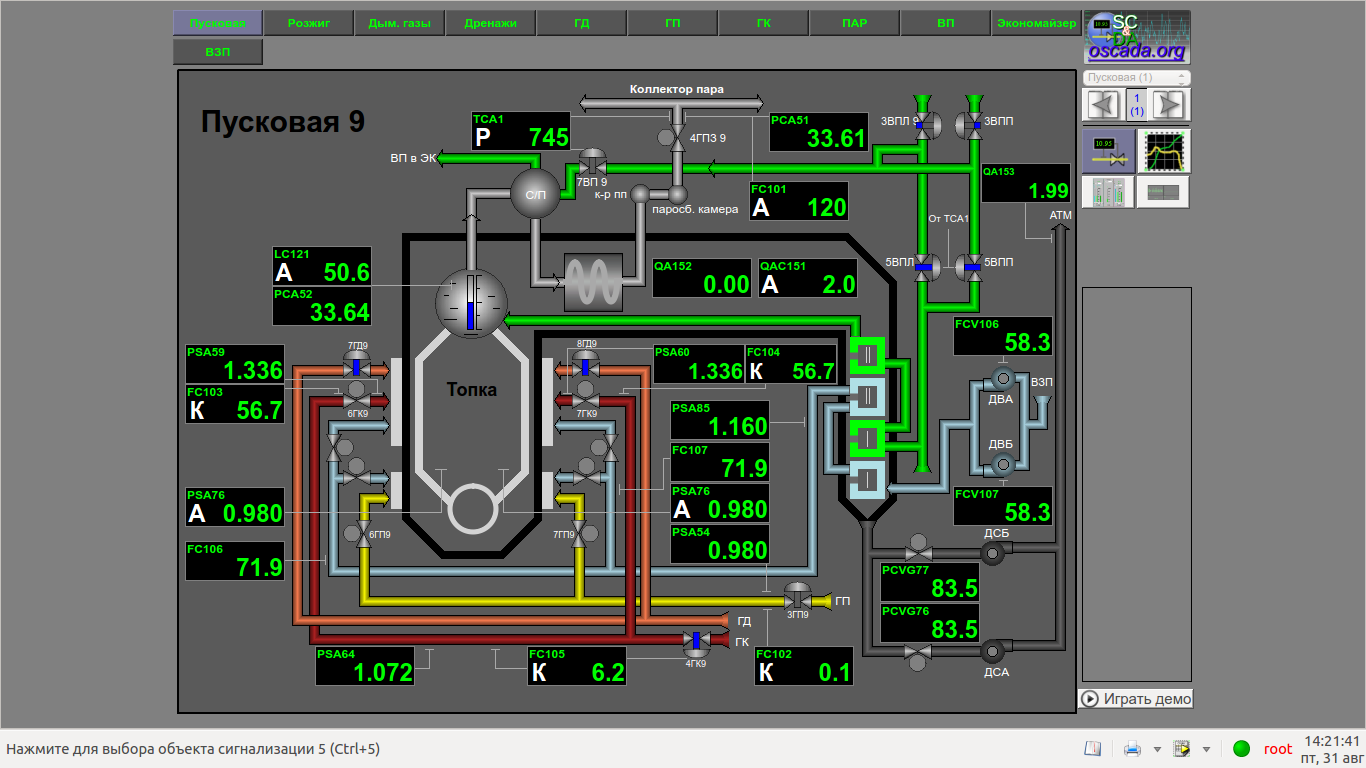Expand the export options dropdown arrow
This screenshot has height=768, width=1366.
tap(1206, 749)
